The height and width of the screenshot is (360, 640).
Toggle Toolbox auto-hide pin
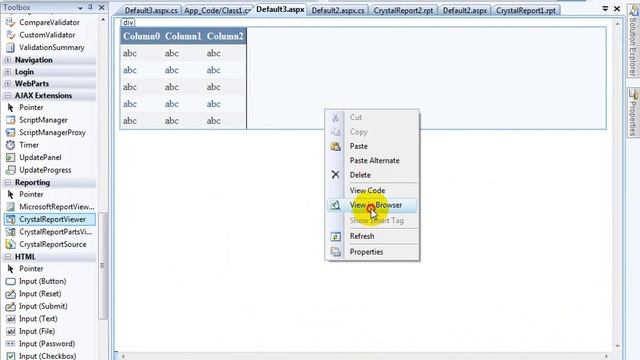[x=91, y=7]
